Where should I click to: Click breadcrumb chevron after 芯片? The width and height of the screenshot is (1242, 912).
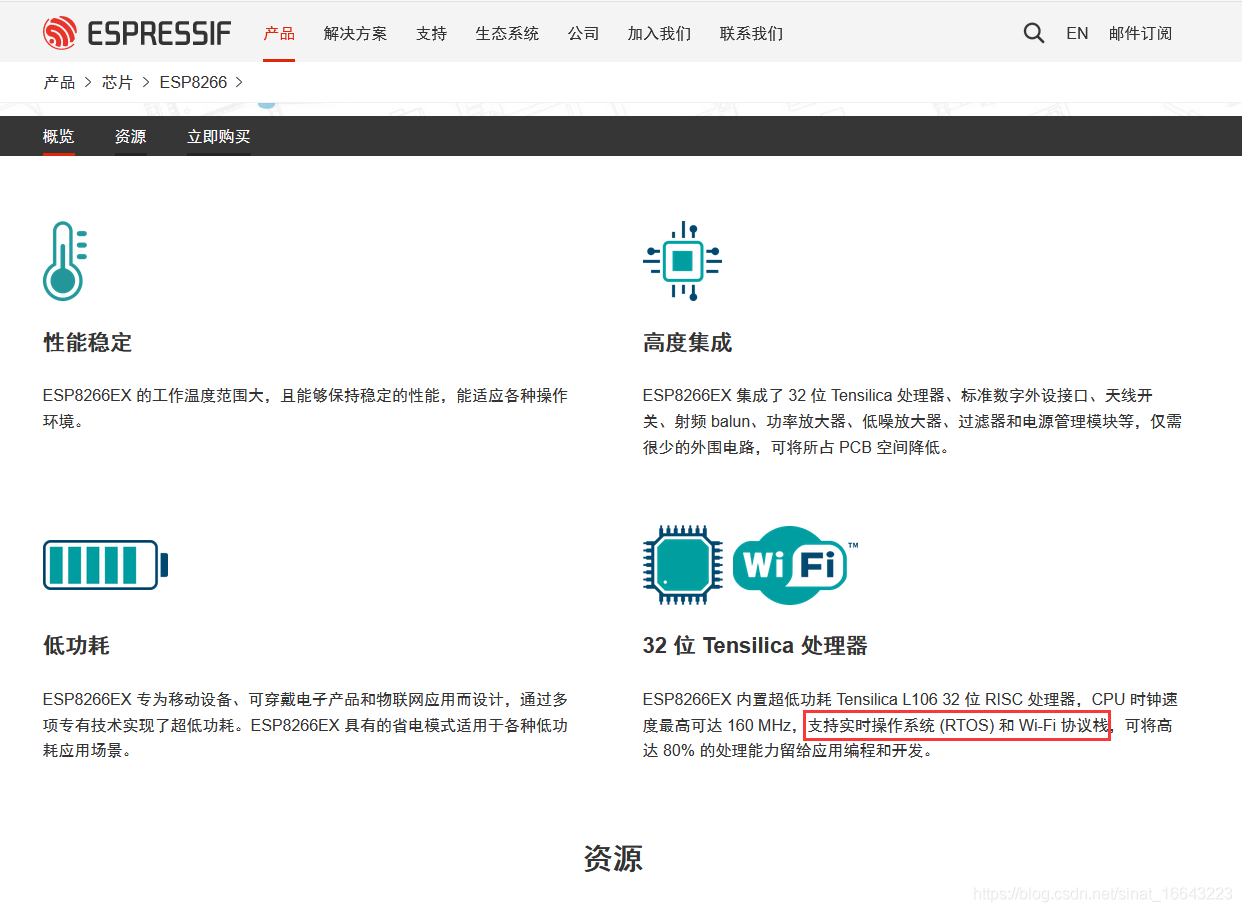click(146, 82)
